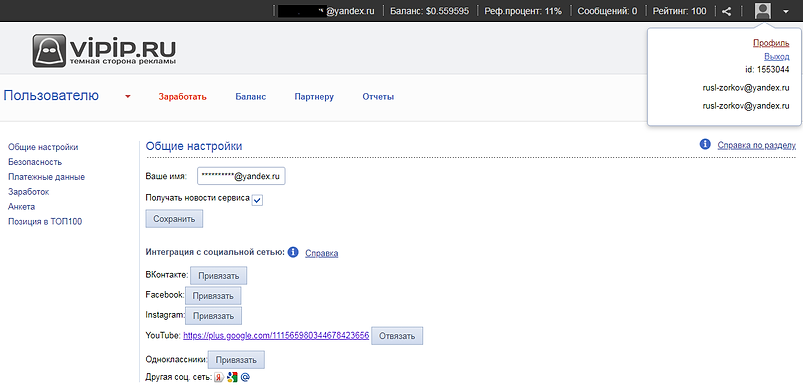Go to Общие настройки sidebar item
The image size is (803, 390).
pyautogui.click(x=43, y=147)
